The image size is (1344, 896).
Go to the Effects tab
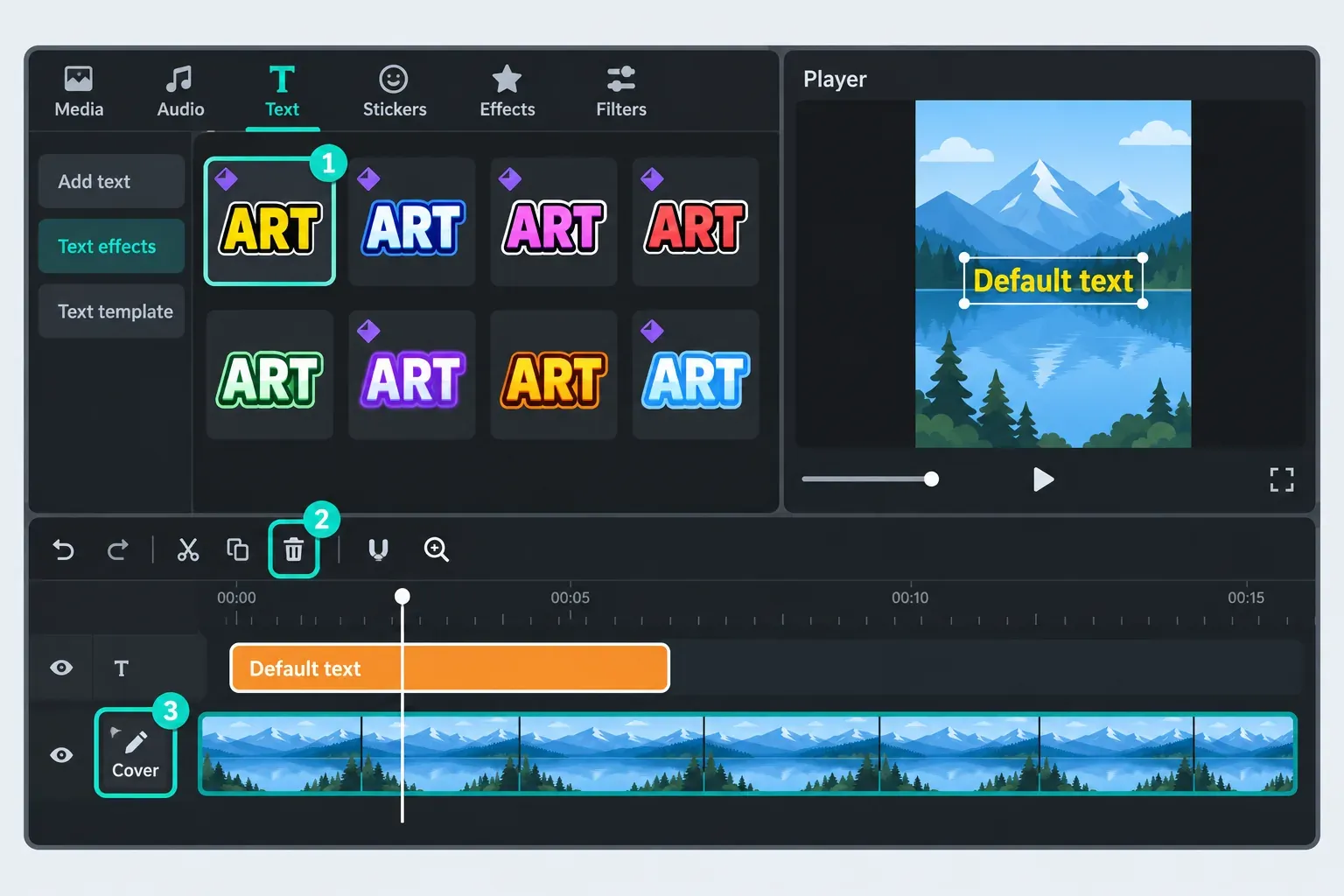coord(507,92)
